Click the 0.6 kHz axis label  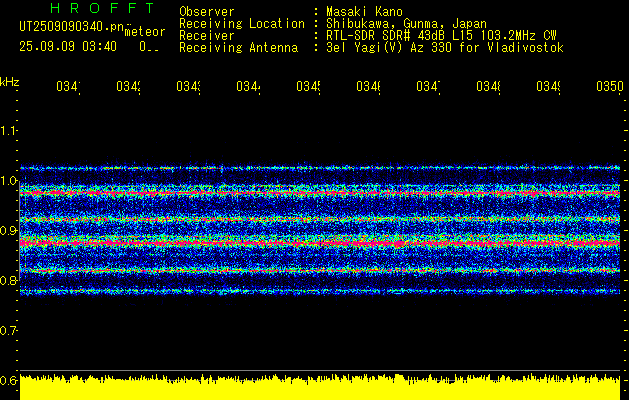pos(8,380)
